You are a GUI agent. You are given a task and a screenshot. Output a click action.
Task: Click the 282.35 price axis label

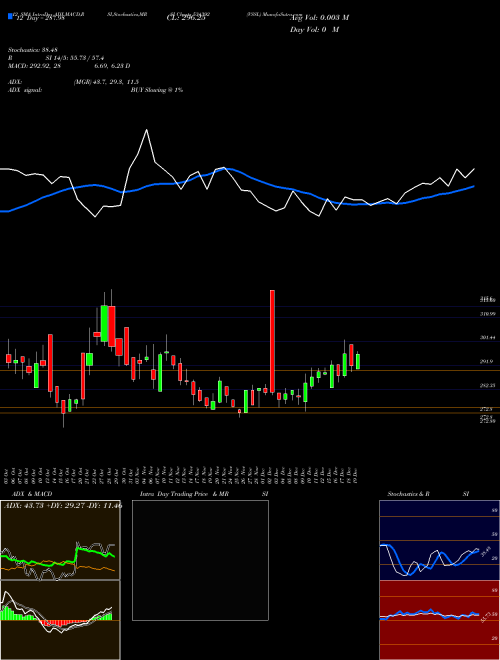pos(489,385)
